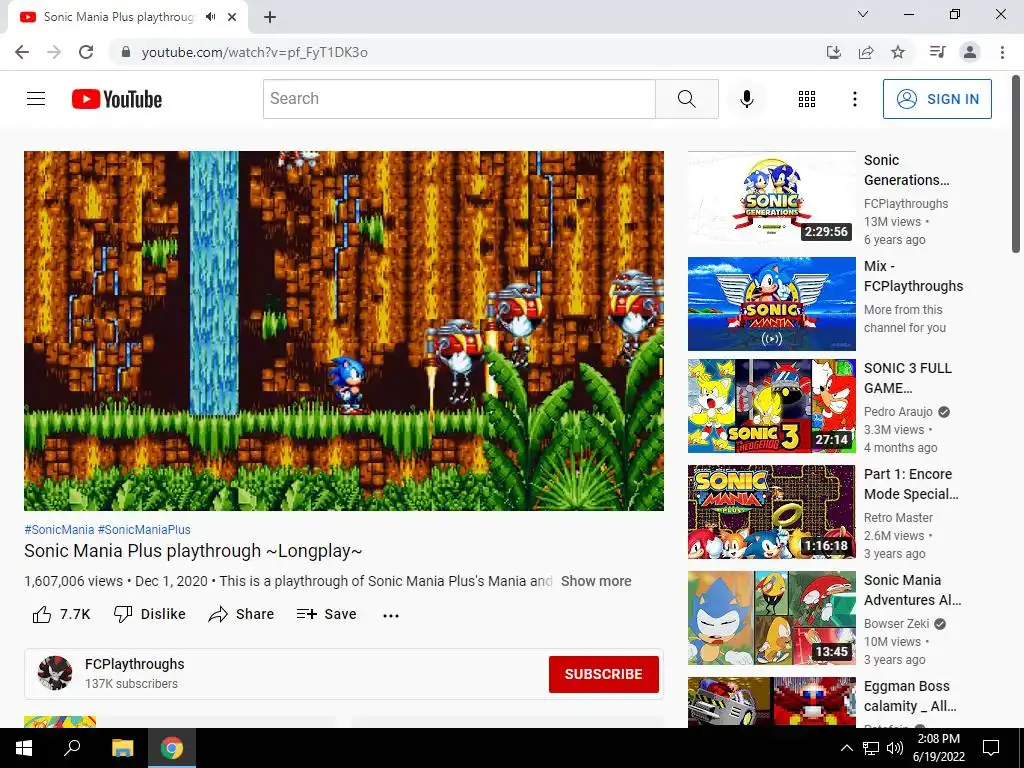The image size is (1024, 768).
Task: Click the page vertical scrollbar
Action: (x=1017, y=163)
